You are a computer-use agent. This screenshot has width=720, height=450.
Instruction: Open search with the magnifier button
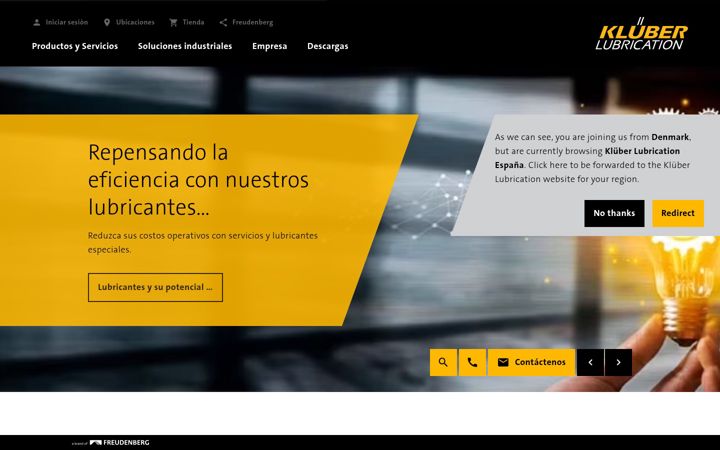[x=443, y=362]
